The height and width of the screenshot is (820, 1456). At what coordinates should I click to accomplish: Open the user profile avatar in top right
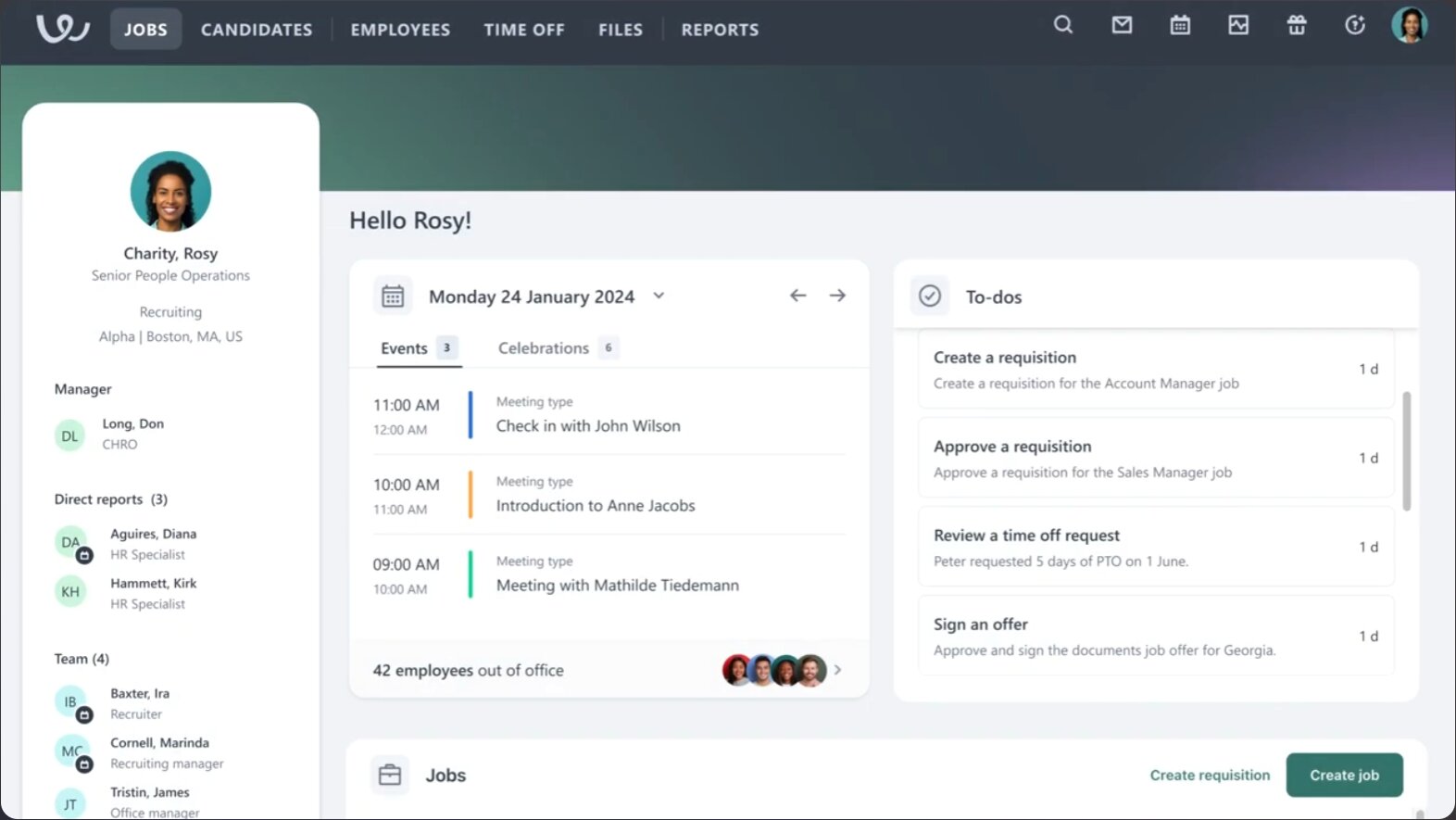tap(1409, 25)
